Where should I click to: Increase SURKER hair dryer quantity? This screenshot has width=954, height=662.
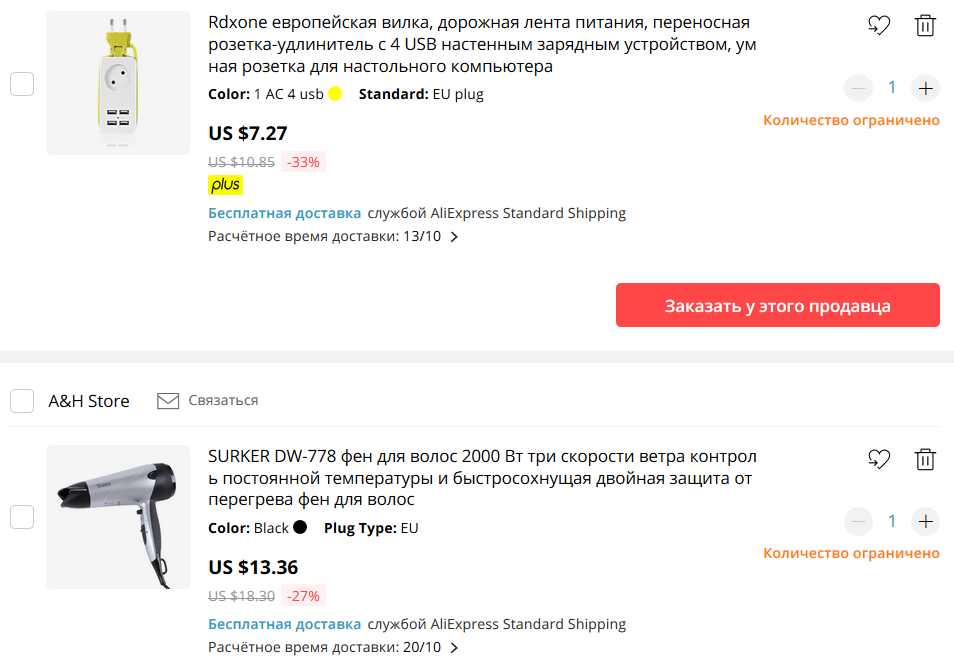pos(925,521)
